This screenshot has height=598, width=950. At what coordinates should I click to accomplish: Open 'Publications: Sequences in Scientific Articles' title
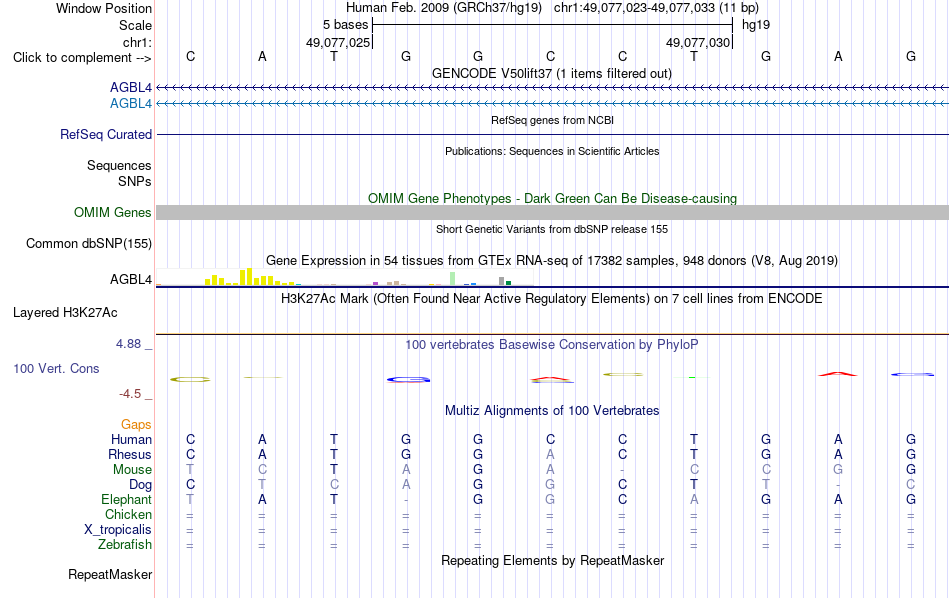pos(552,151)
